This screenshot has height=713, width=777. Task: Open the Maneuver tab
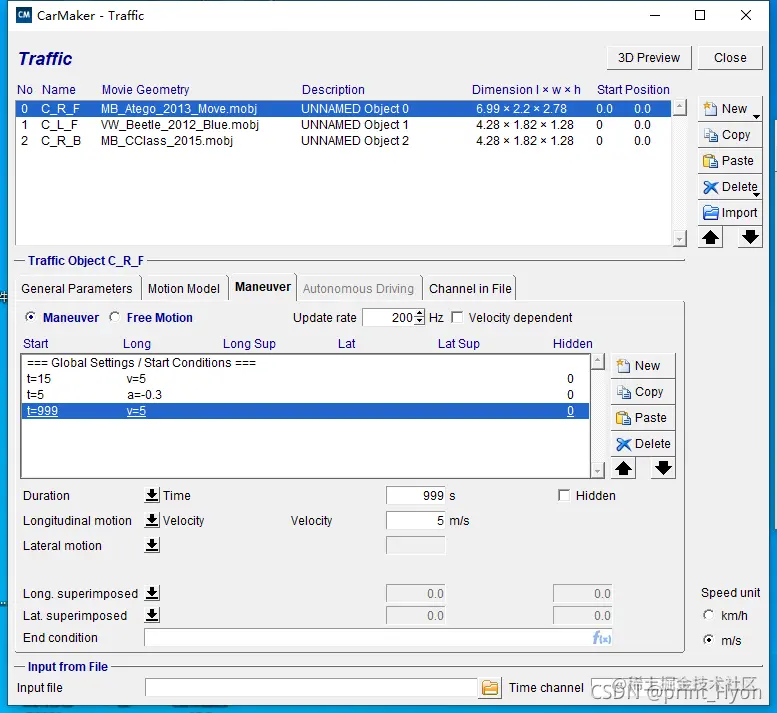(x=263, y=287)
